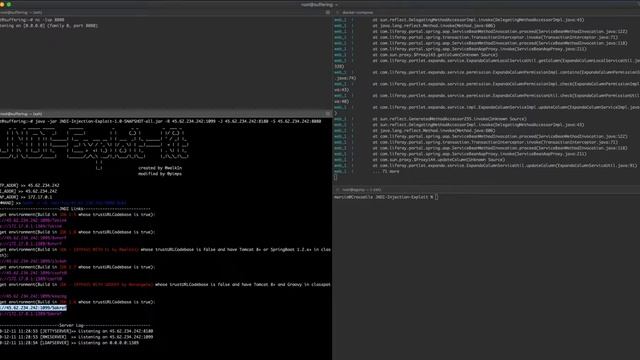Select the docker-compose pane title
Viewport: 640px width, 360px height.
[x=358, y=13]
